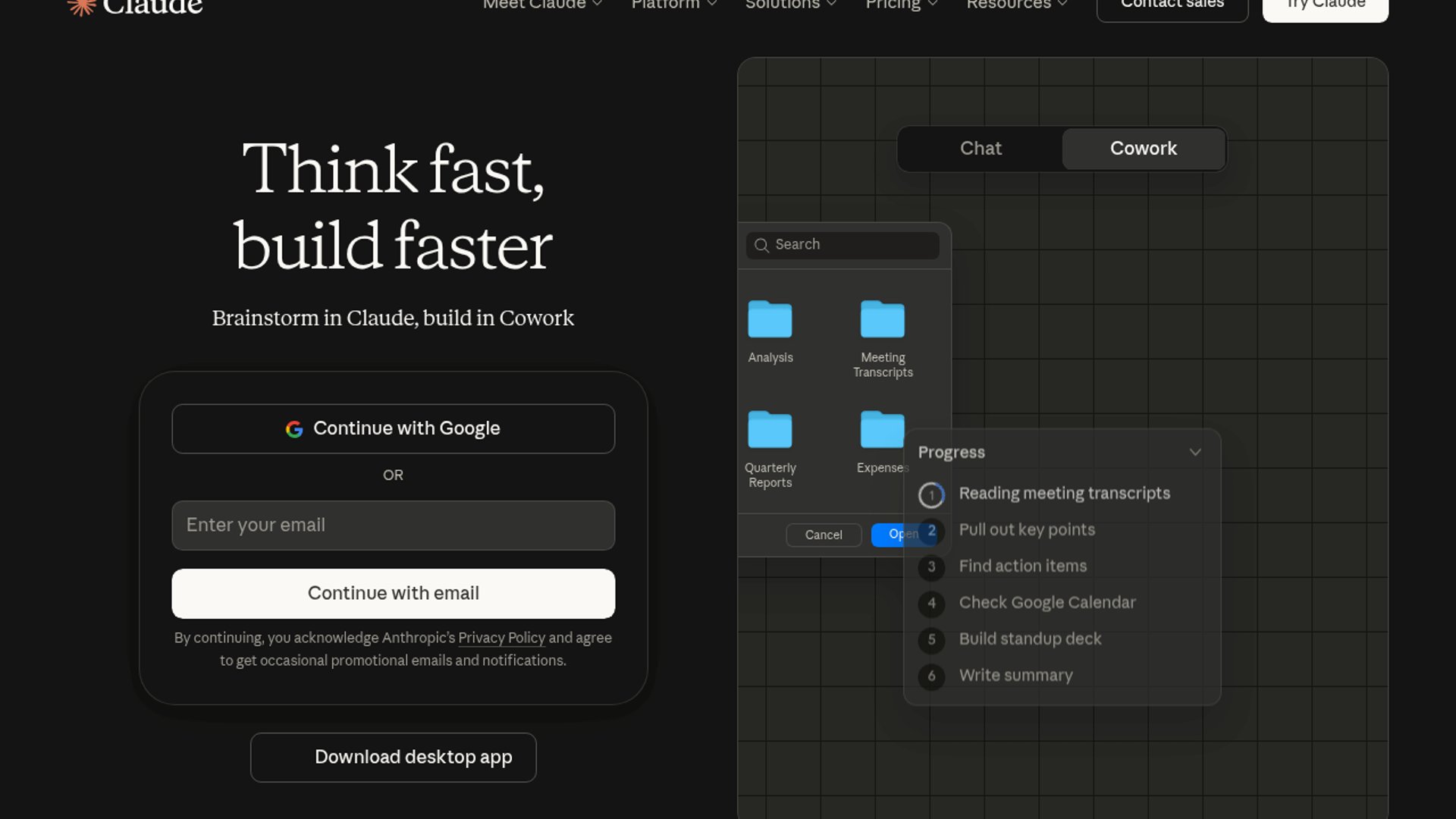Click the Claude starburst logo icon
Image resolution: width=1456 pixels, height=819 pixels.
click(x=81, y=6)
